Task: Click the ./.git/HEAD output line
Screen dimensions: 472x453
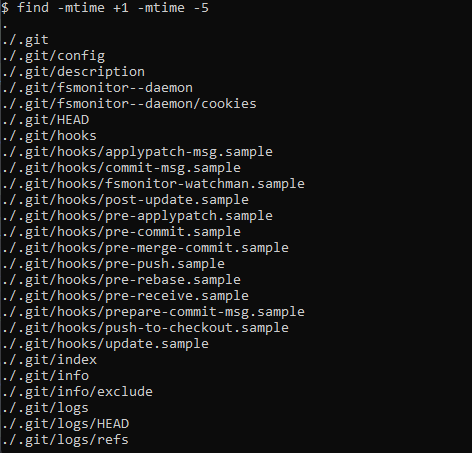Action: pyautogui.click(x=46, y=120)
